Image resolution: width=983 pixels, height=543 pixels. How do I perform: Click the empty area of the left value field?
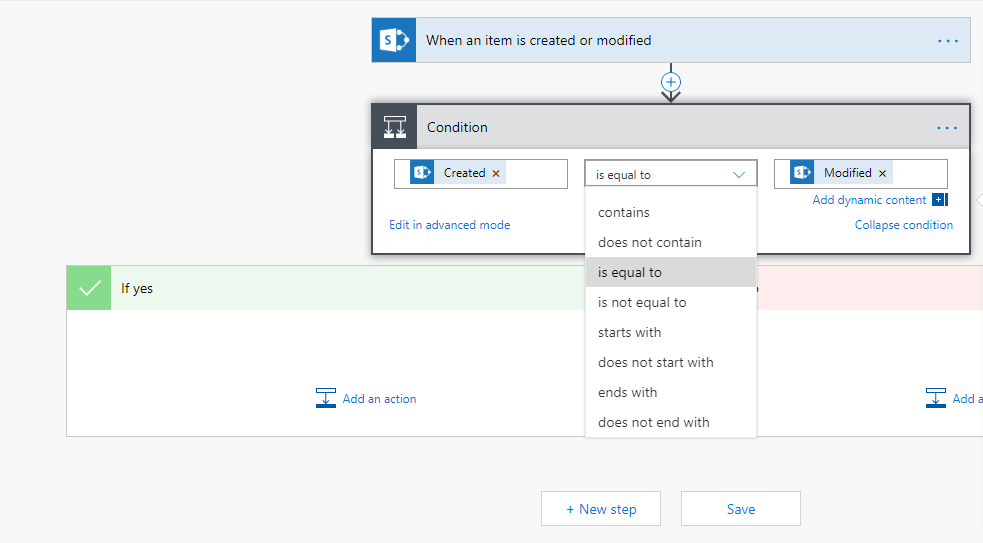tap(536, 174)
